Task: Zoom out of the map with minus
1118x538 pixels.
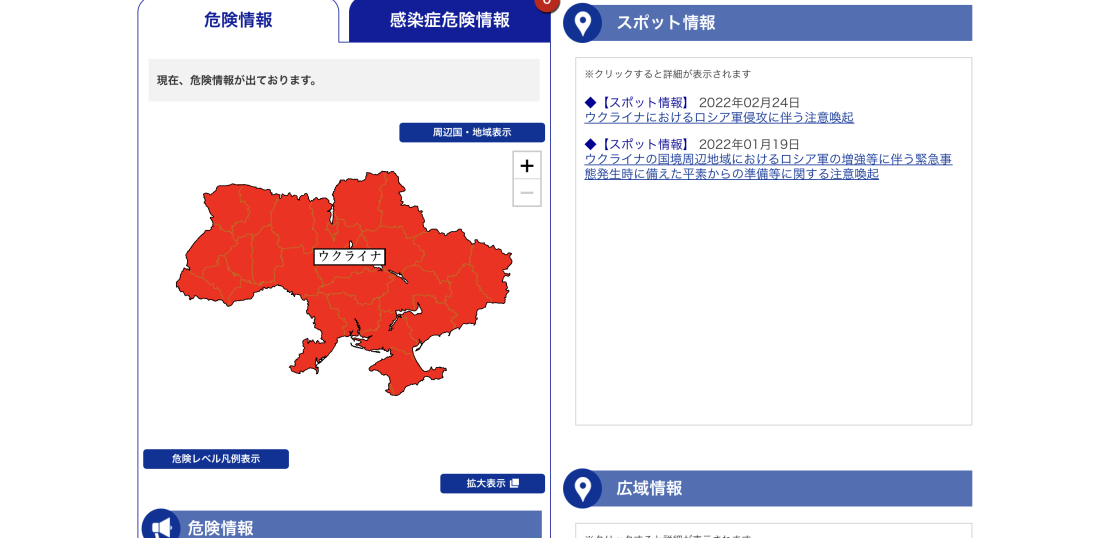Action: pos(526,192)
